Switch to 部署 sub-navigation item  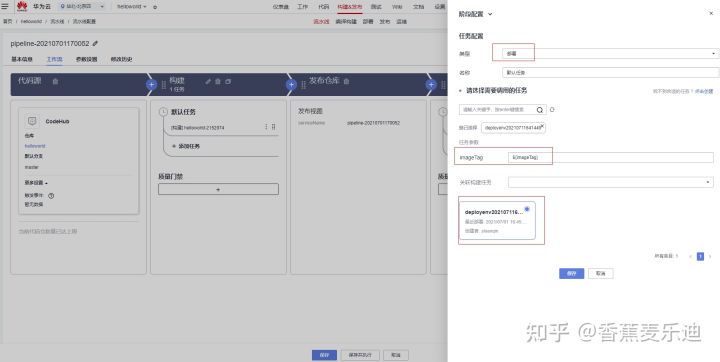(x=368, y=22)
